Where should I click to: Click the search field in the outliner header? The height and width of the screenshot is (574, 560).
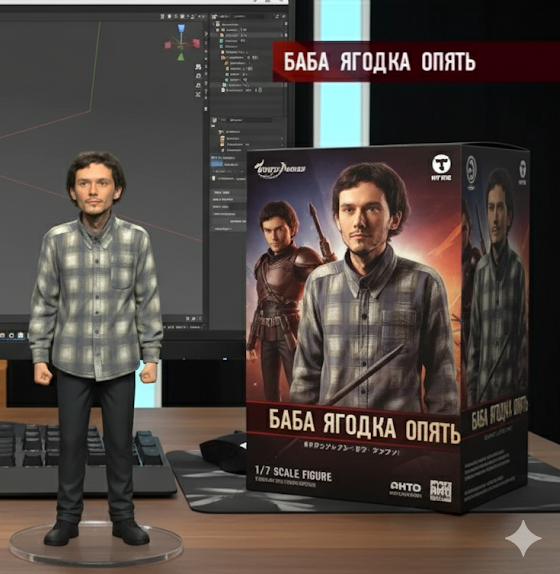coord(249,16)
